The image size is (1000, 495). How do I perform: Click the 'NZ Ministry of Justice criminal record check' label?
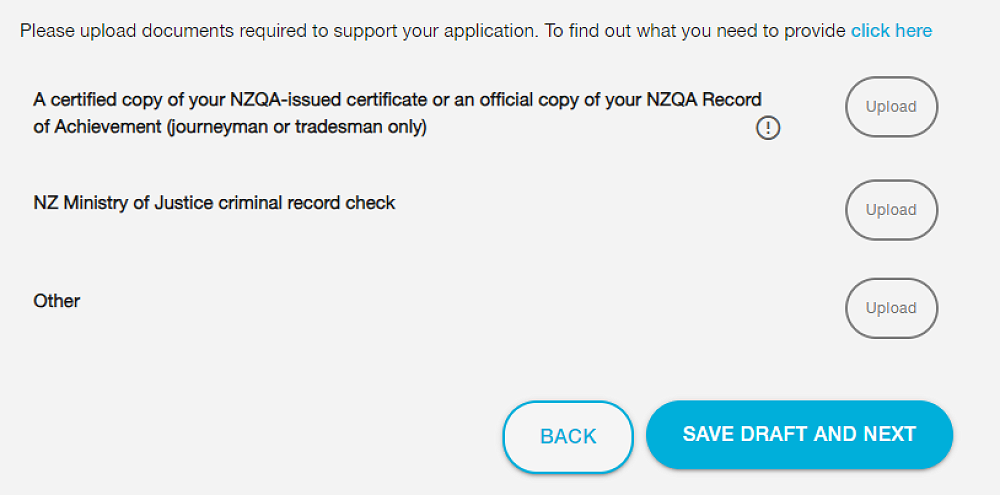pyautogui.click(x=214, y=203)
